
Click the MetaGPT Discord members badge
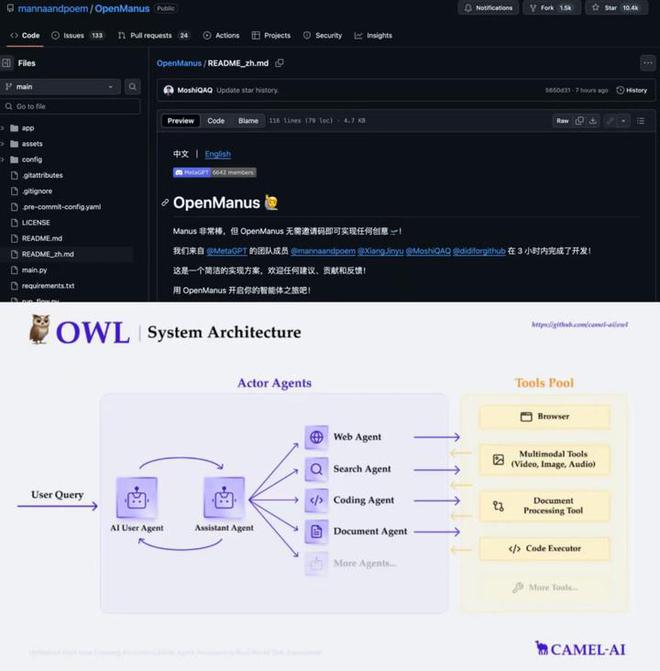[214, 172]
